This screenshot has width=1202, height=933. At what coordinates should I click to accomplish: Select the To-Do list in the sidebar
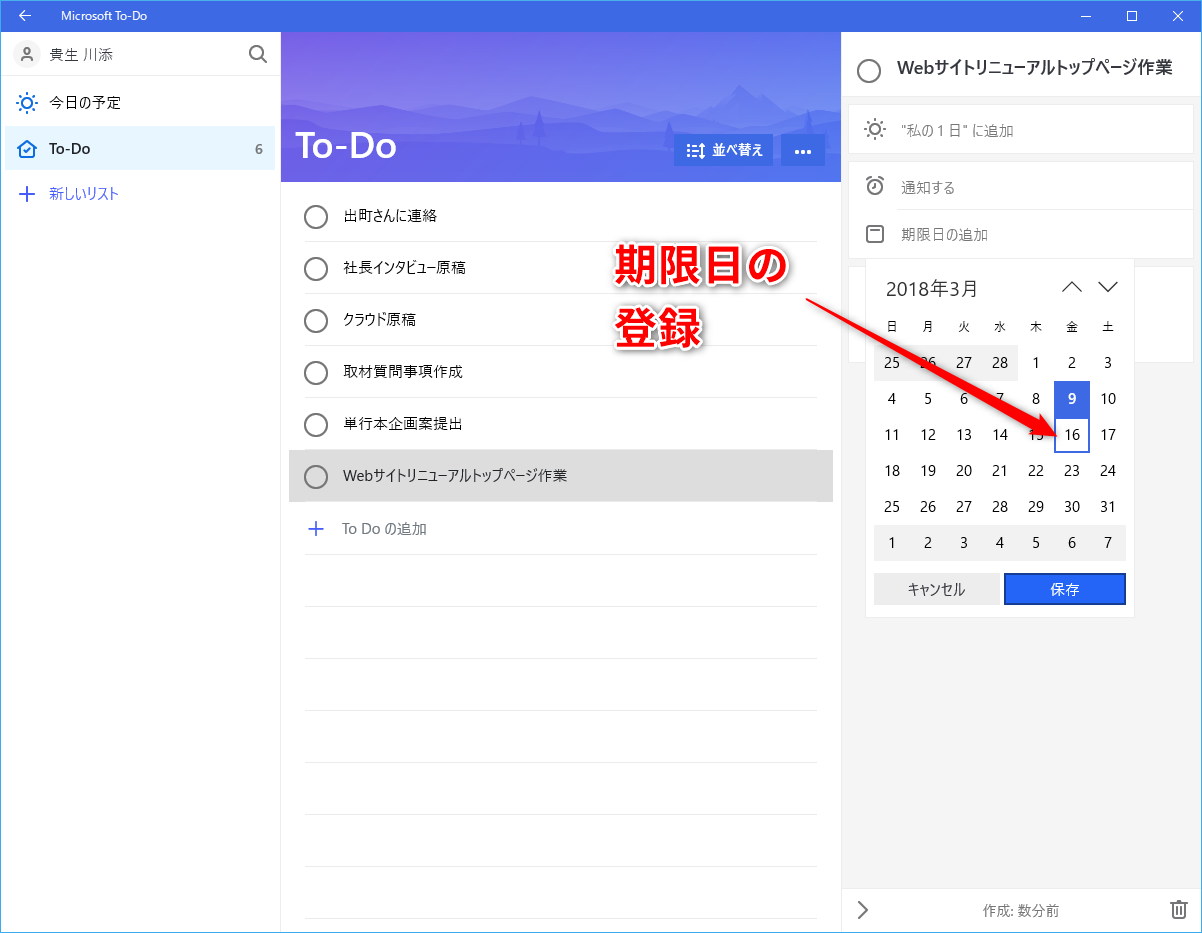140,149
